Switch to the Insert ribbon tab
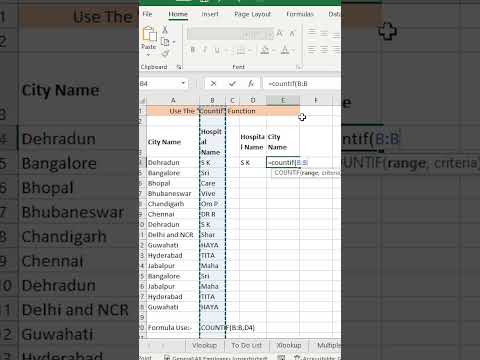Screen dimensions: 480x360 pos(210,14)
